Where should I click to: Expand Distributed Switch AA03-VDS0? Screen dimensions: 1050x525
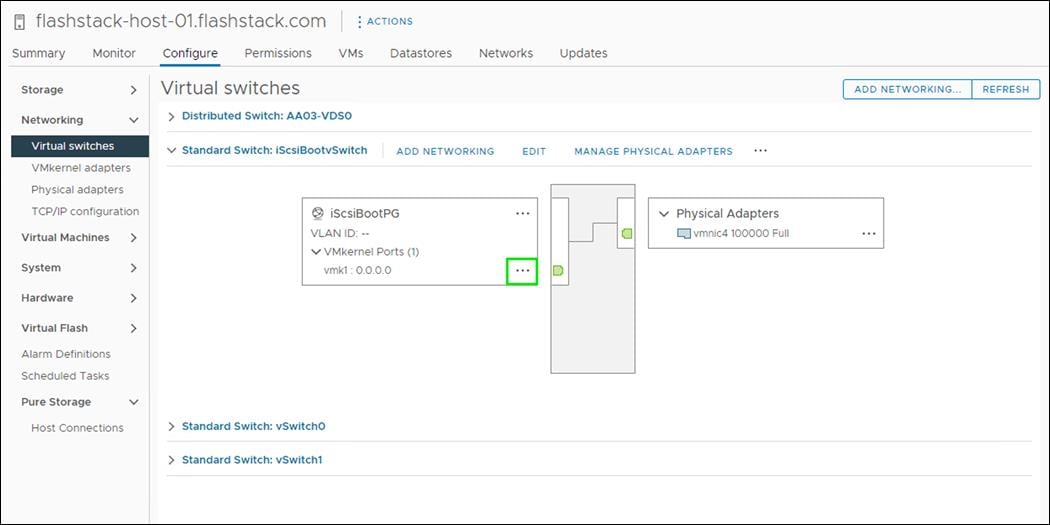172,116
